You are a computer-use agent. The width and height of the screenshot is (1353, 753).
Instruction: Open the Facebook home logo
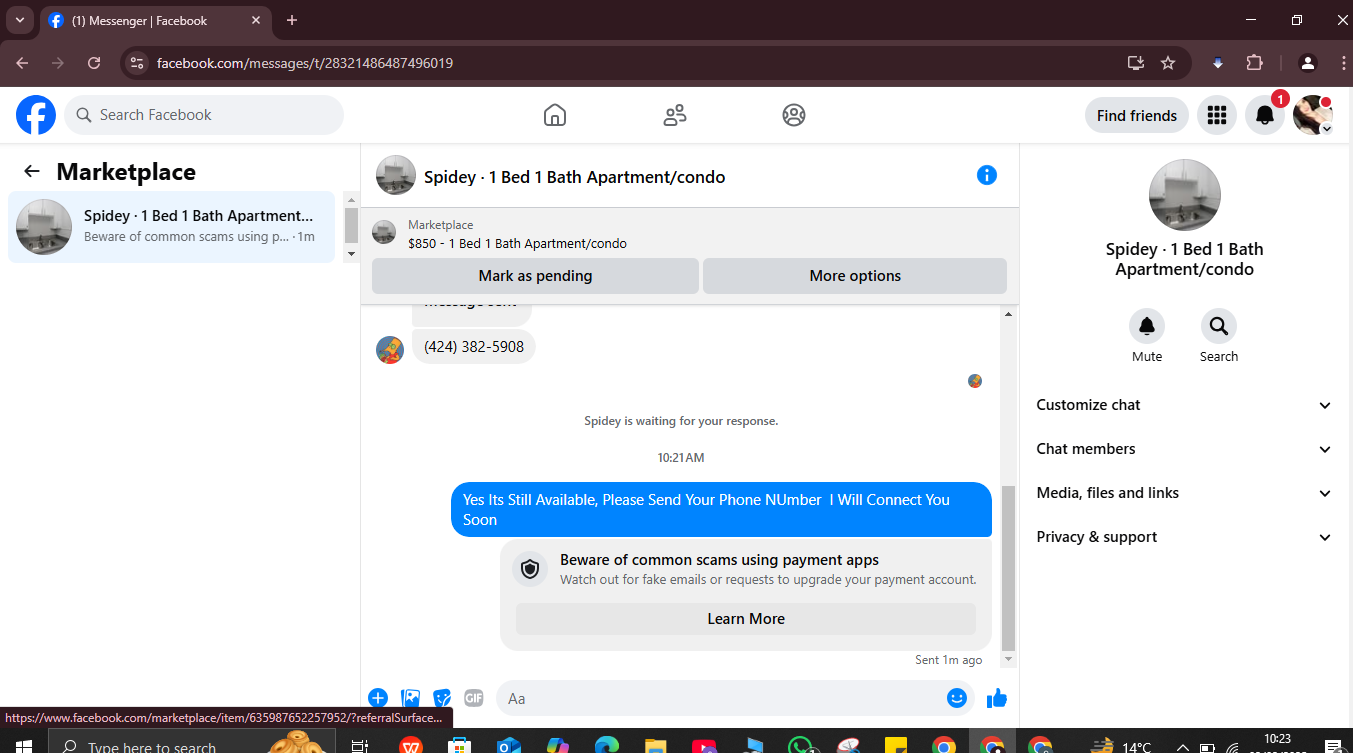pos(36,115)
